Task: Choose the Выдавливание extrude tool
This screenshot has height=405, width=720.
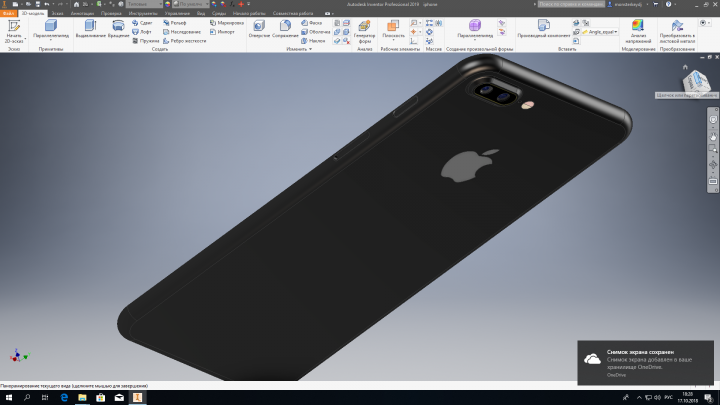Action: pyautogui.click(x=90, y=28)
